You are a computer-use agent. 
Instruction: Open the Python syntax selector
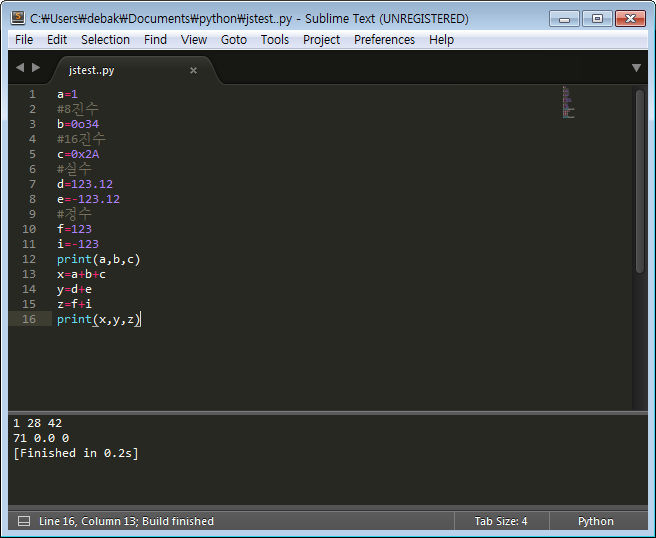pyautogui.click(x=595, y=521)
